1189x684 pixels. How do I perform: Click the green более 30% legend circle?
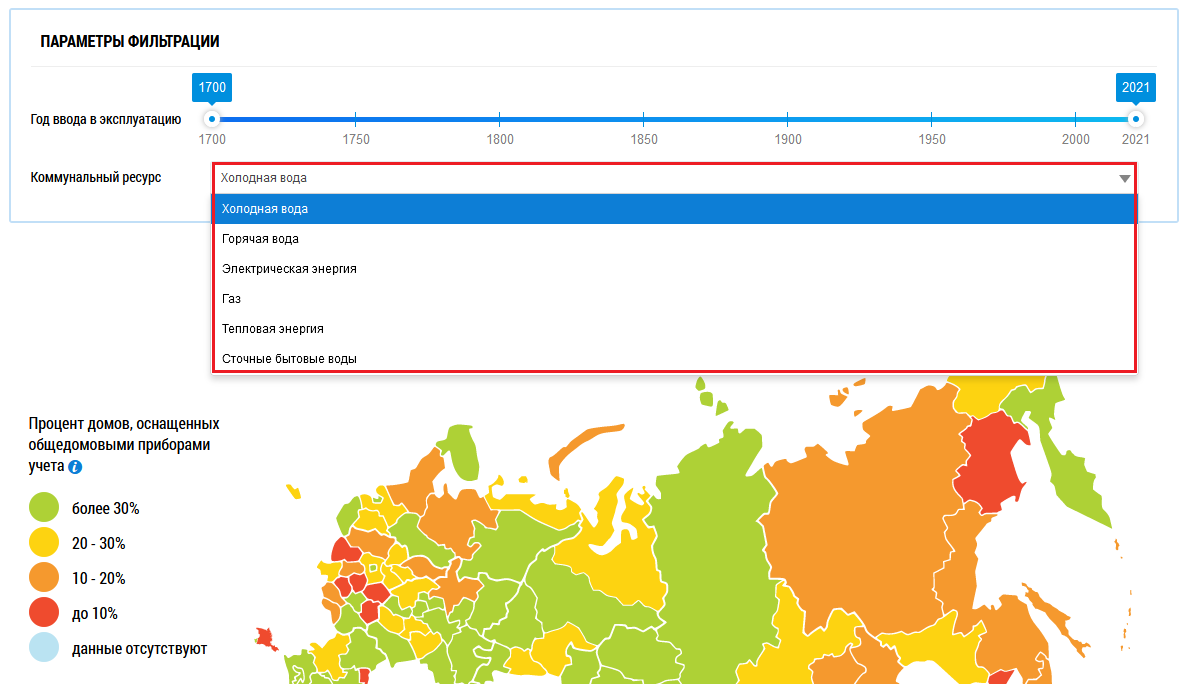44,508
